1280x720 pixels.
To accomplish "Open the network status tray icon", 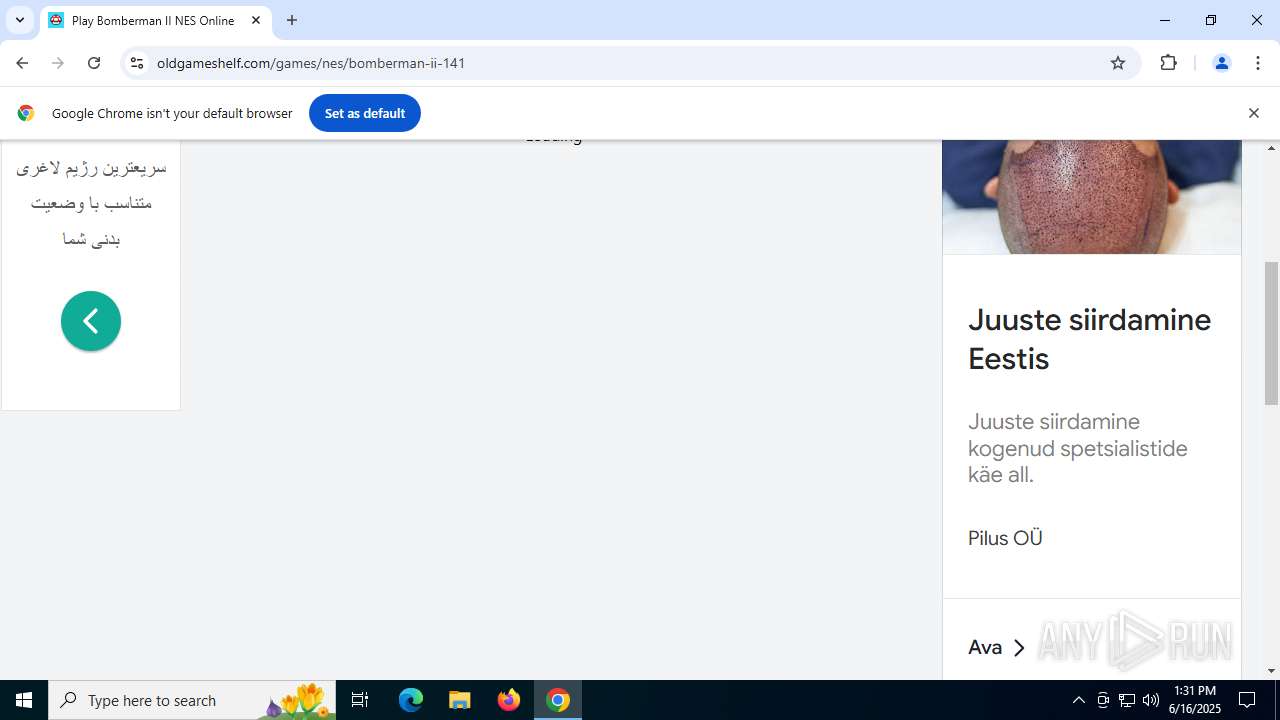I will point(1127,700).
